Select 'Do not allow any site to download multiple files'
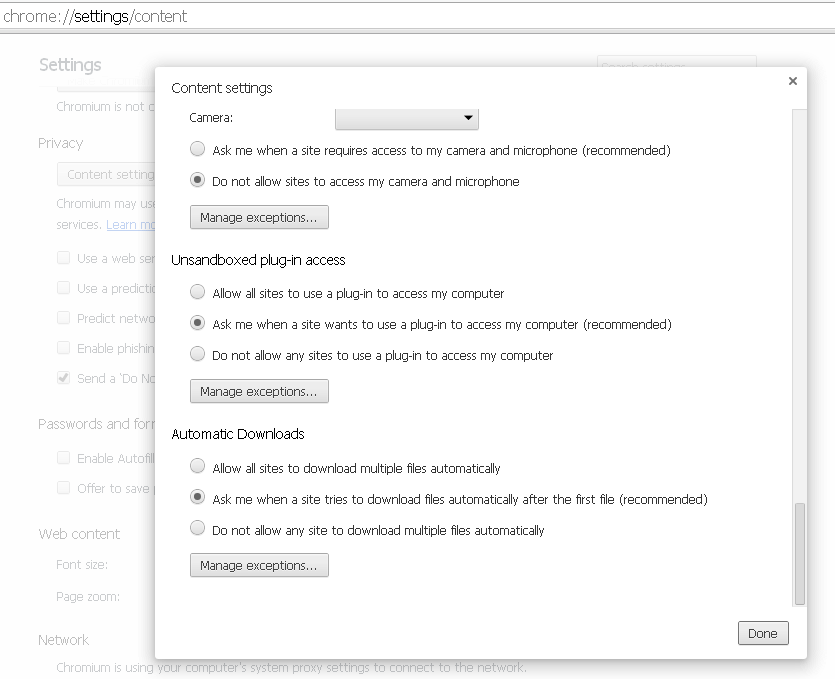Viewport: 835px width, 679px height. [x=198, y=528]
